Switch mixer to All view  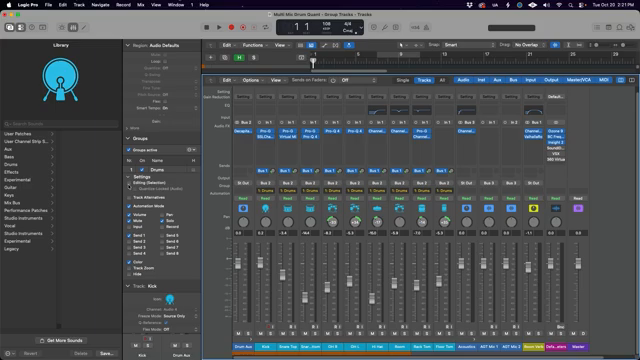[442, 80]
